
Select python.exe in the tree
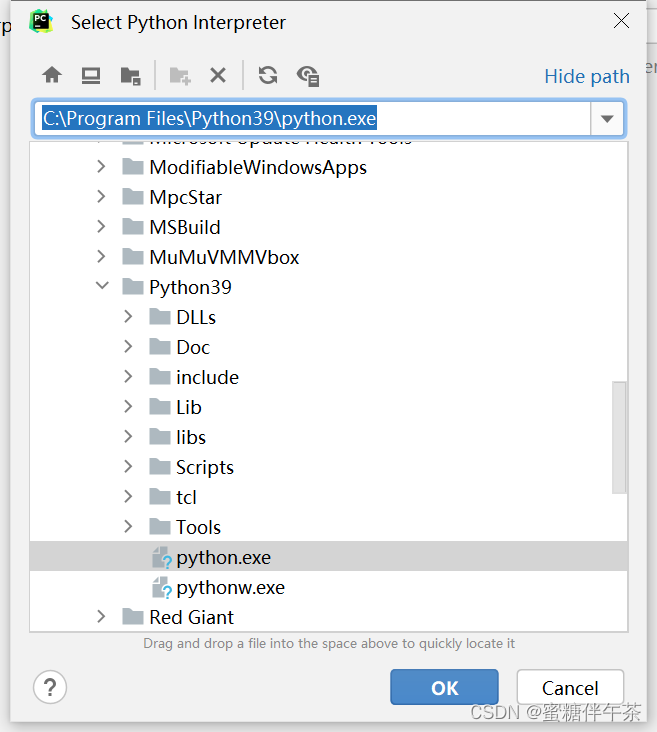point(329,556)
